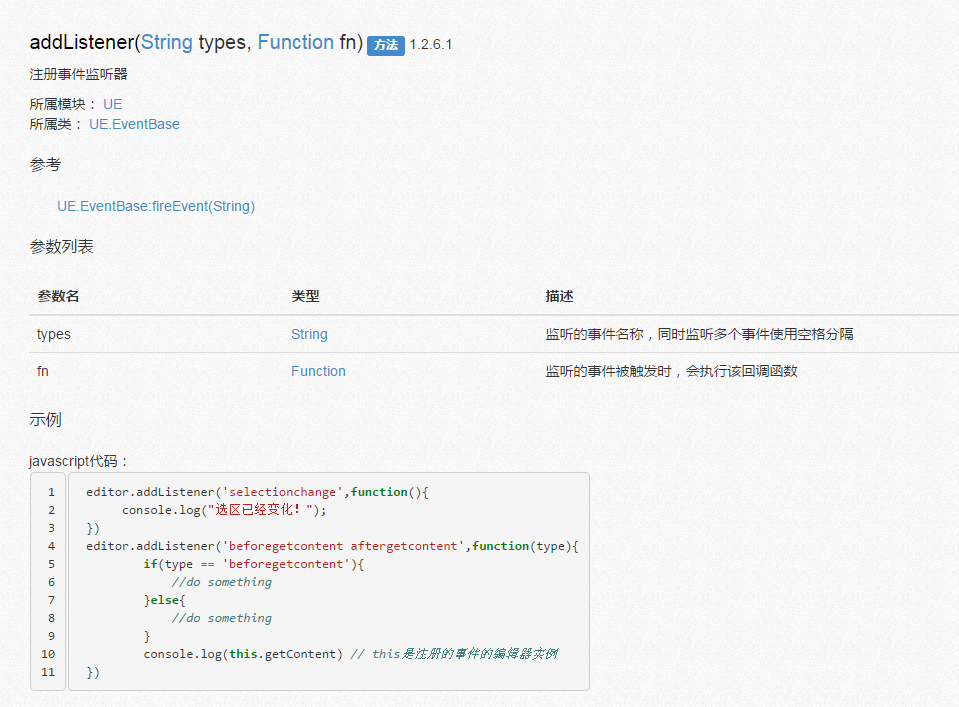The image size is (959, 707).
Task: Click the }else{ code line
Action: [x=165, y=600]
